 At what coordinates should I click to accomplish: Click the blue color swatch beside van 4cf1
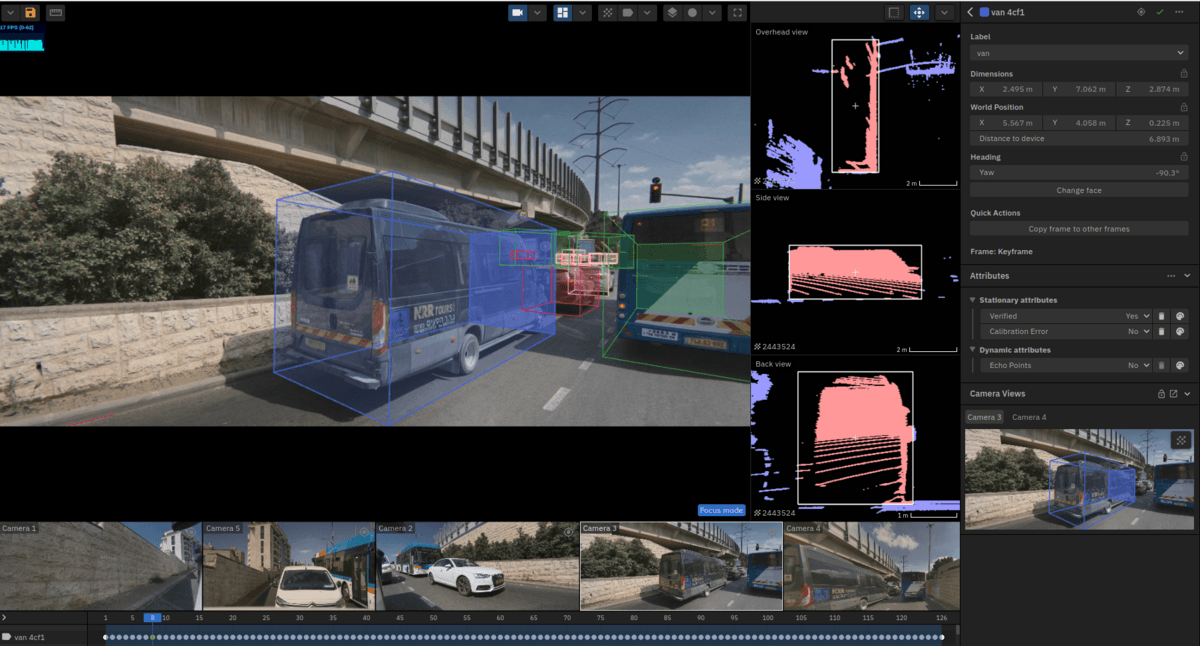(984, 12)
